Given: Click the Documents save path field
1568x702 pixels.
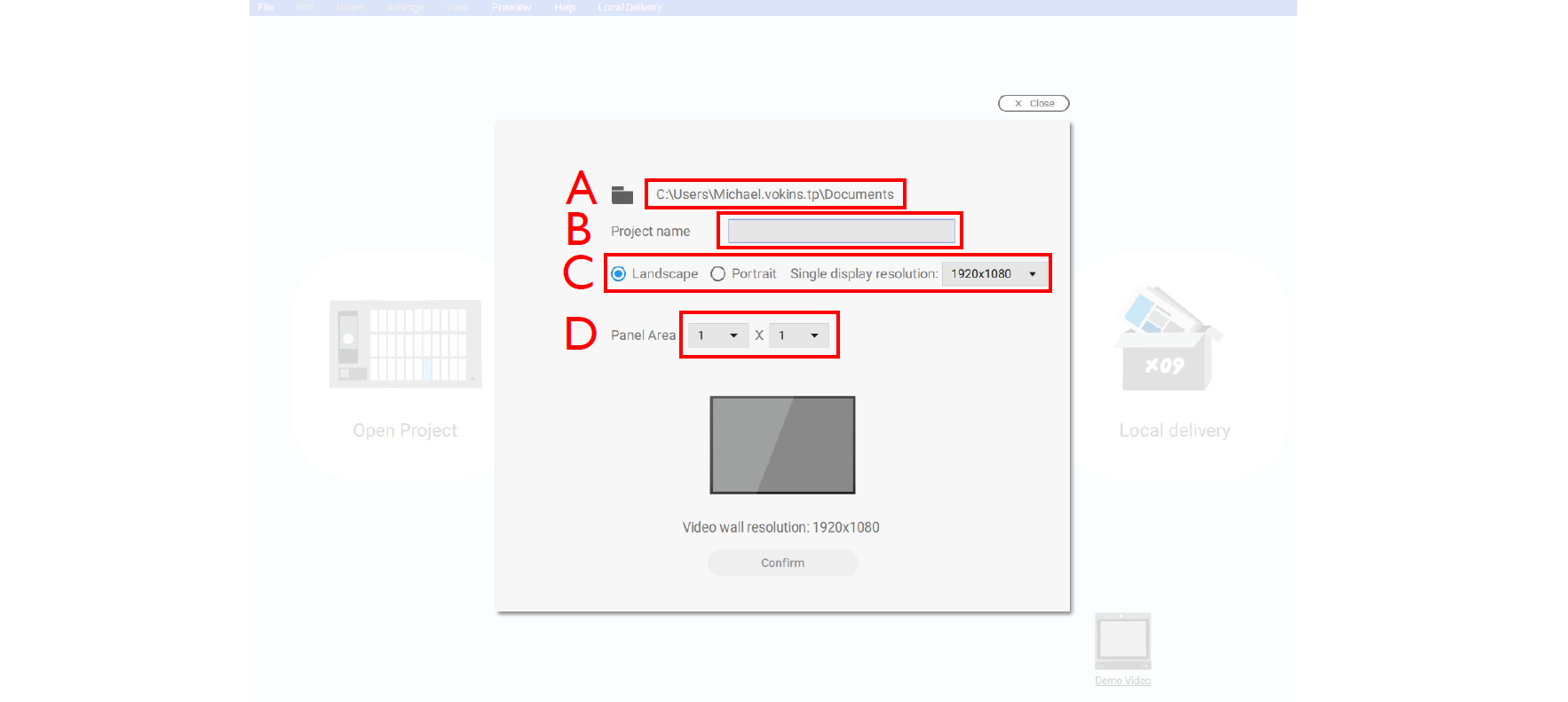Looking at the screenshot, I should (x=774, y=194).
